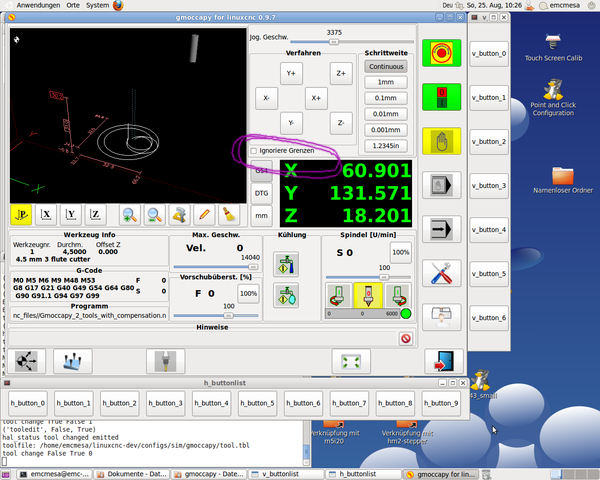This screenshot has height=480, width=600.
Task: Select 1mm jog increment
Action: pyautogui.click(x=386, y=82)
